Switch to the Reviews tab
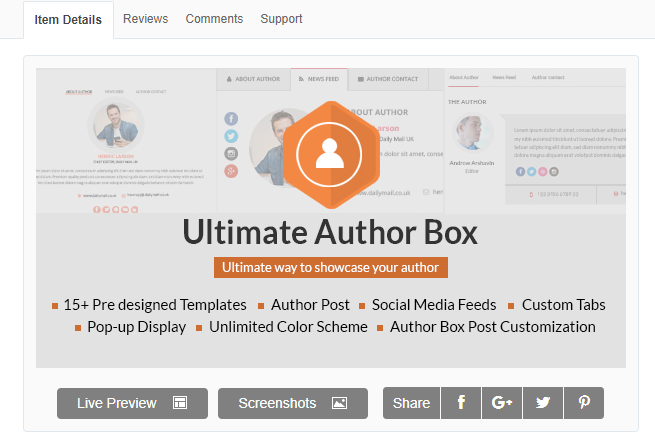655x439 pixels. click(x=145, y=19)
